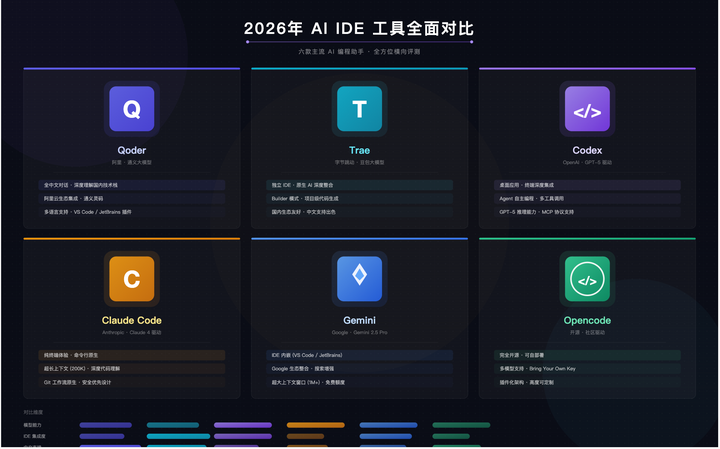Click the green bar in 模型能力 row
This screenshot has width=720, height=449.
[x=461, y=425]
